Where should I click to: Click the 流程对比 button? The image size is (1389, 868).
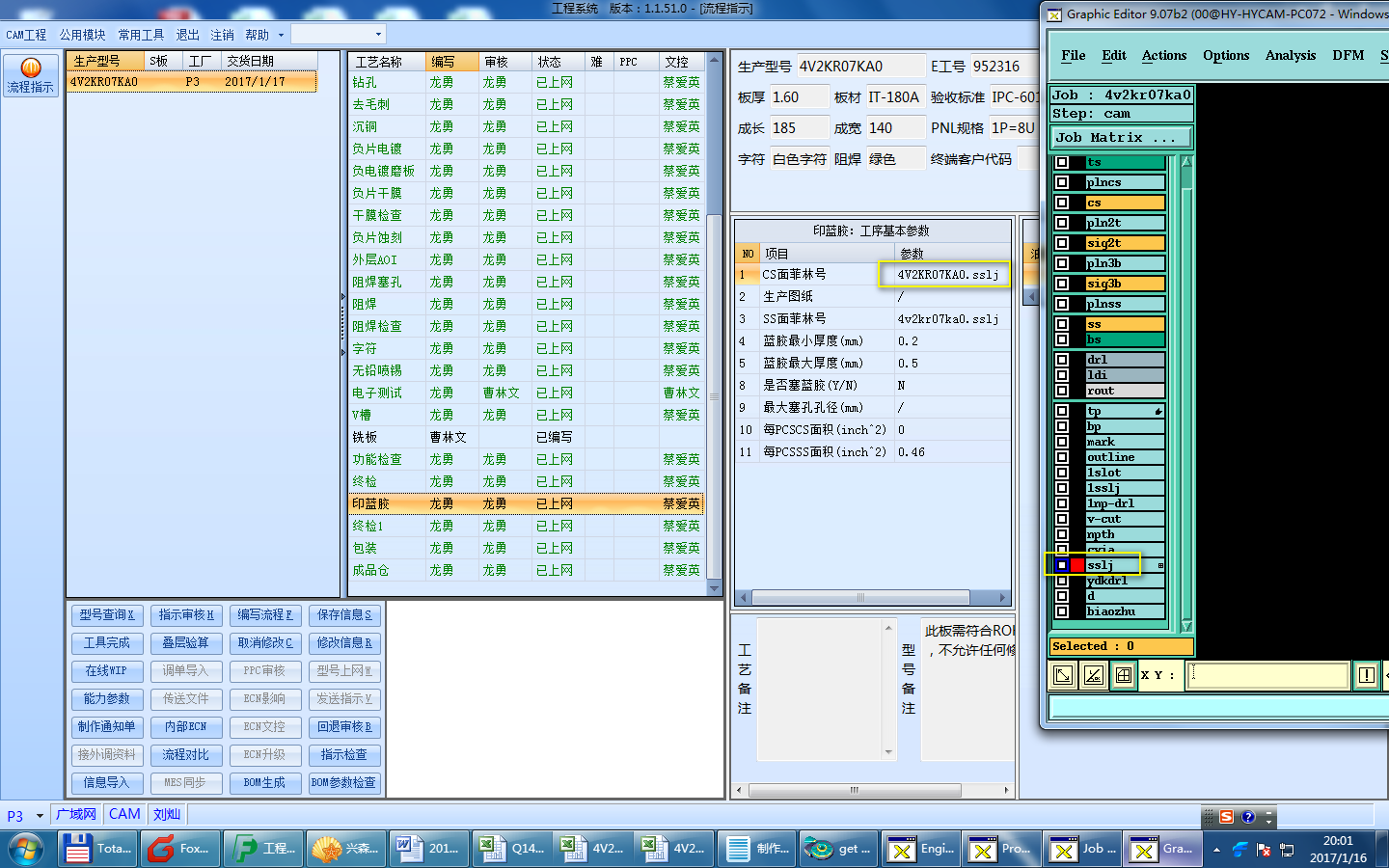pyautogui.click(x=186, y=755)
